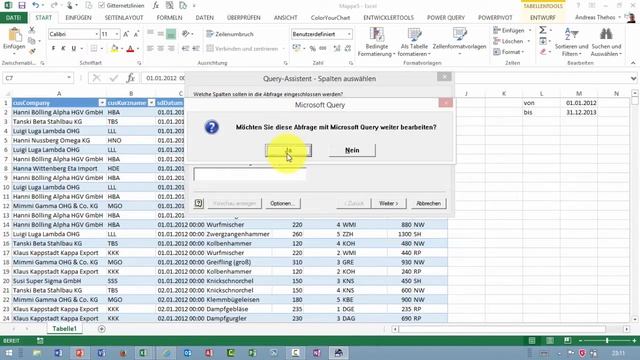Image resolution: width=640 pixels, height=360 pixels.
Task: Open Bedingte Formatierung menu
Action: pos(376,42)
